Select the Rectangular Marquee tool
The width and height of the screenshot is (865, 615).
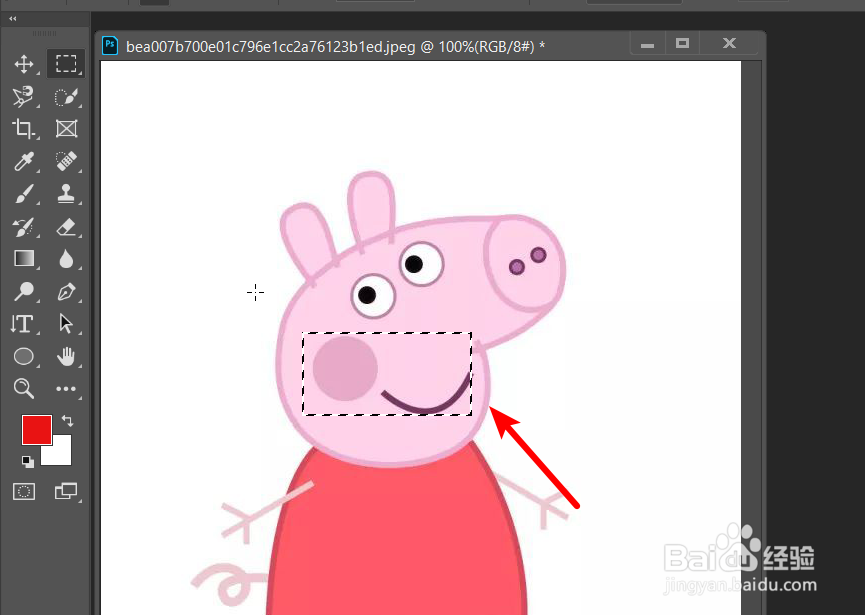coord(66,64)
